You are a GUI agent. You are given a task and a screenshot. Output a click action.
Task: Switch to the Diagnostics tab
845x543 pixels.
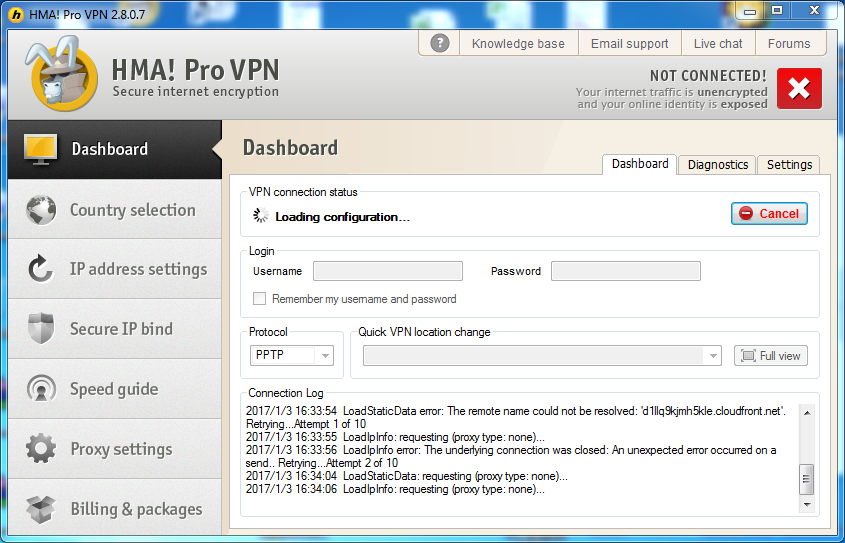718,165
